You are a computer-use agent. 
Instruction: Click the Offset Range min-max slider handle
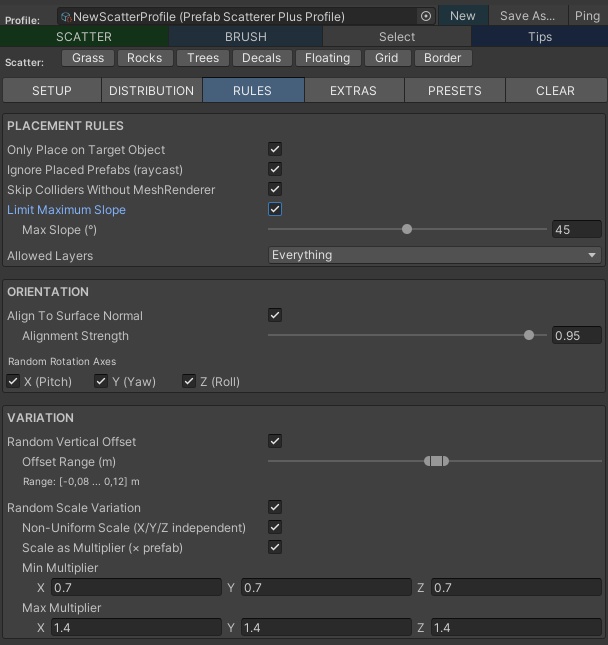point(436,461)
